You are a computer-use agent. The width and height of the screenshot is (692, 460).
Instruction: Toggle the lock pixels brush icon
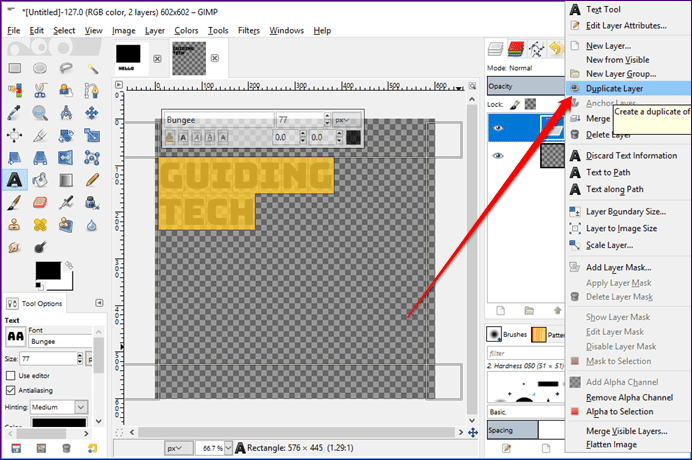(x=515, y=105)
